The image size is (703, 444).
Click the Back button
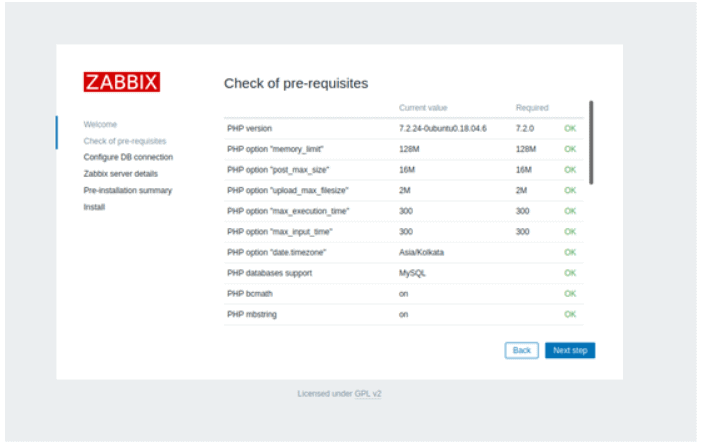[x=521, y=350]
